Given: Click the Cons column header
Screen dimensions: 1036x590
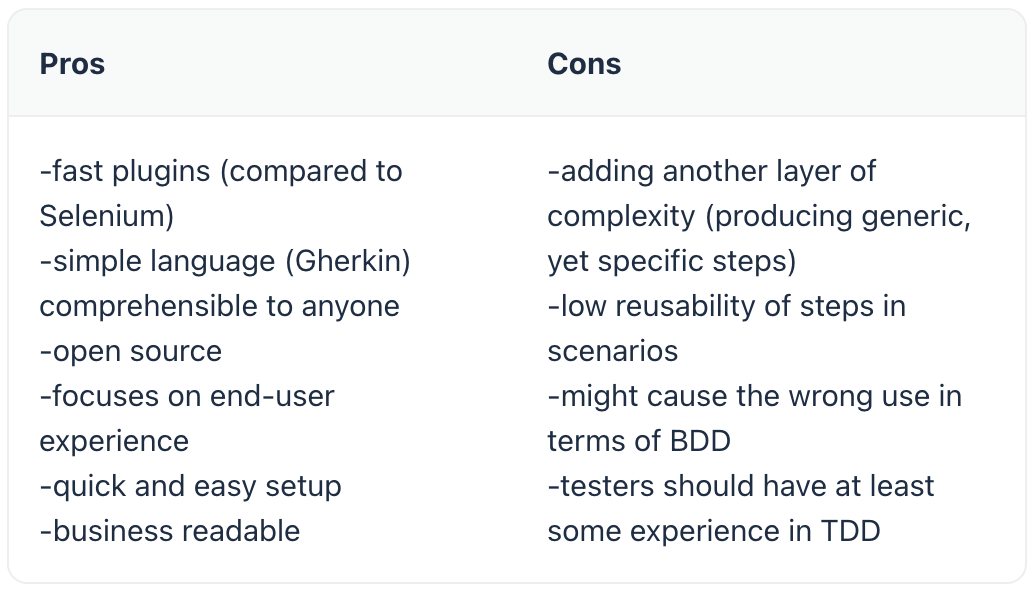Looking at the screenshot, I should 584,64.
